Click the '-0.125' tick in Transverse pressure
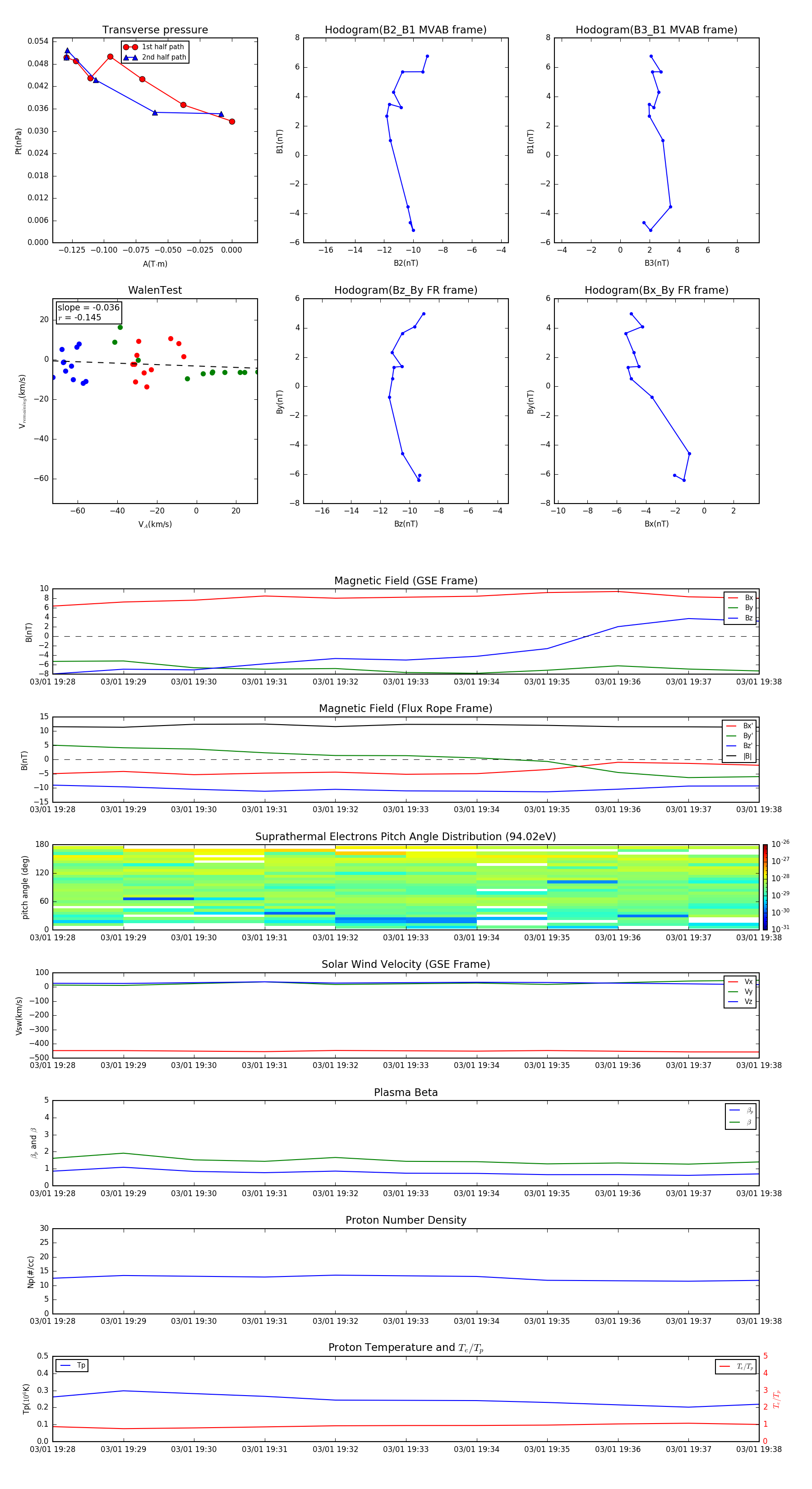The image size is (812, 1489). point(72,250)
